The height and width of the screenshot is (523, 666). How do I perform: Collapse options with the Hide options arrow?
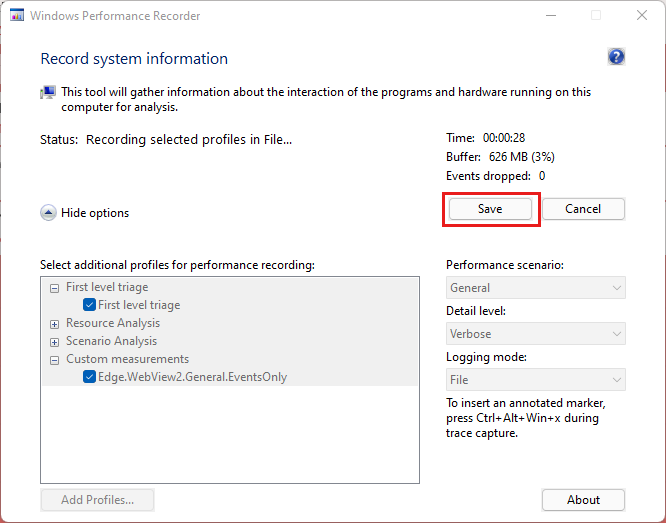(48, 212)
